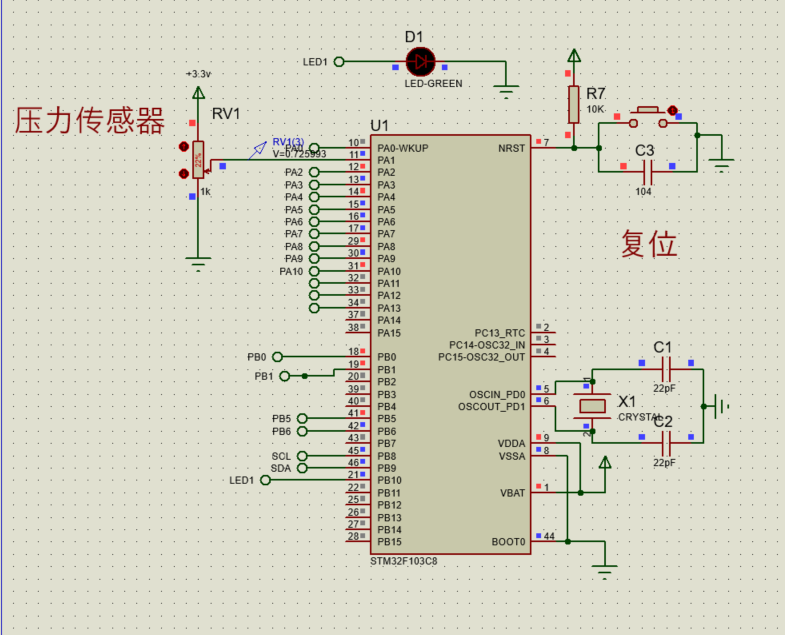
Task: Click the PA10 terminal circle
Action: pyautogui.click(x=314, y=271)
